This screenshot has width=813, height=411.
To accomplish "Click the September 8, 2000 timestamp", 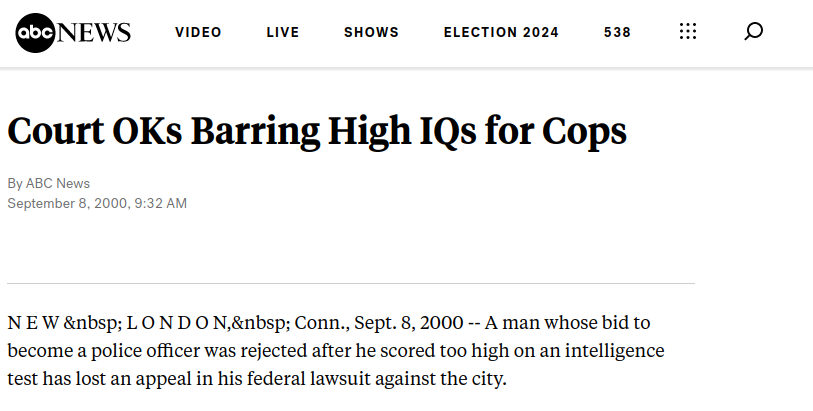I will tap(97, 203).
